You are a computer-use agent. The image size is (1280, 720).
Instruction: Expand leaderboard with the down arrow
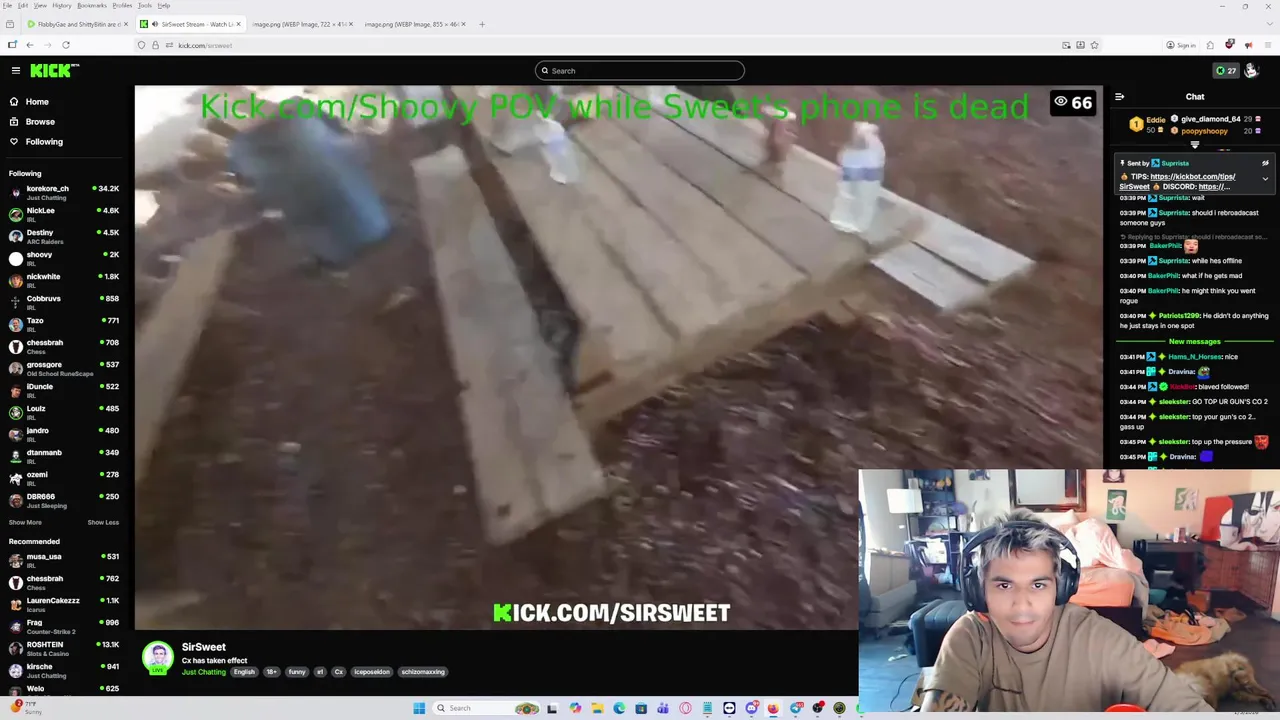[1195, 146]
